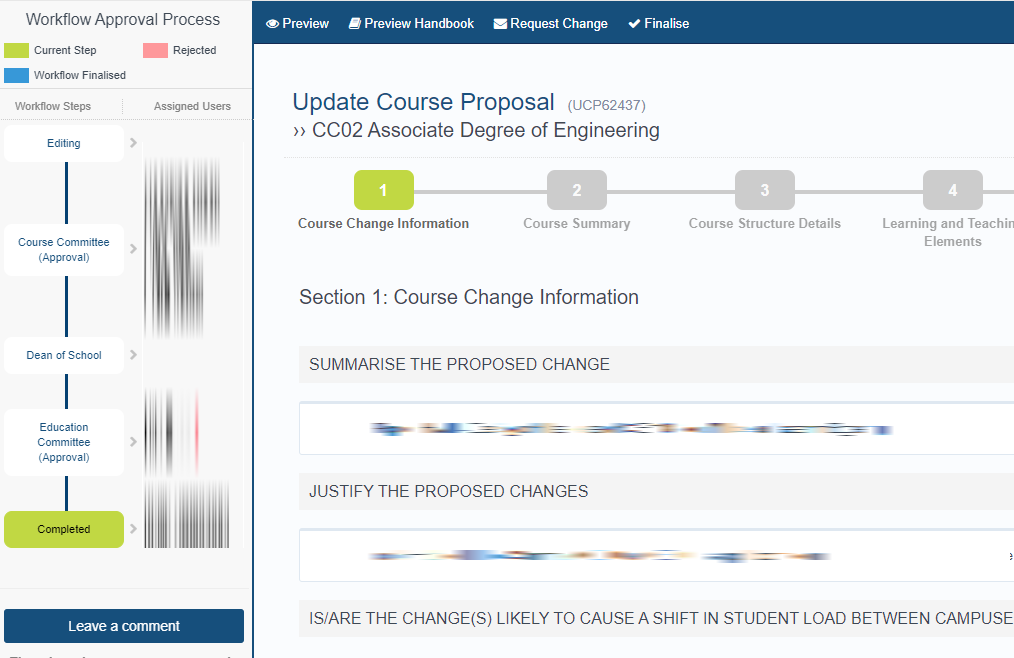Image resolution: width=1014 pixels, height=658 pixels.
Task: Expand the Course Committee step chevron
Action: click(134, 249)
